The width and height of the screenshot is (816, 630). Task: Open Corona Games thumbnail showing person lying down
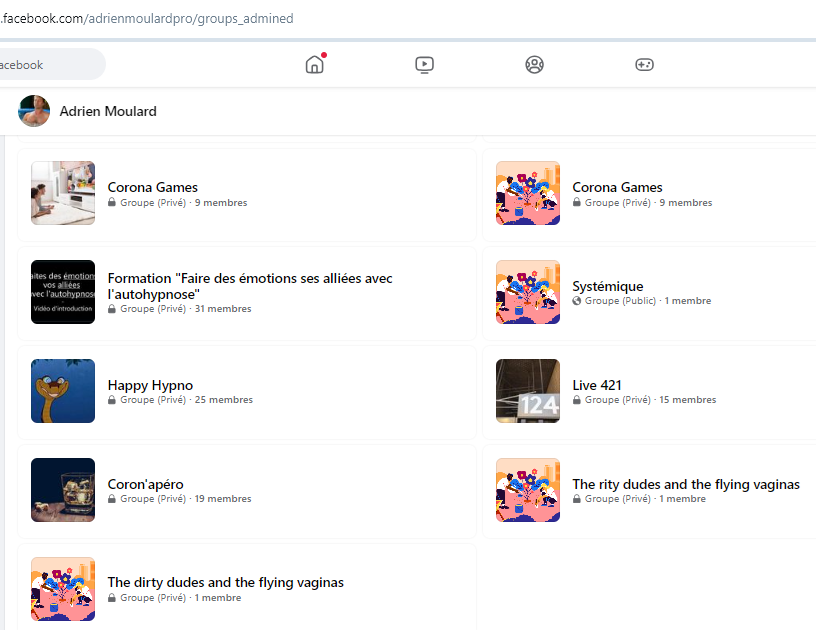63,193
